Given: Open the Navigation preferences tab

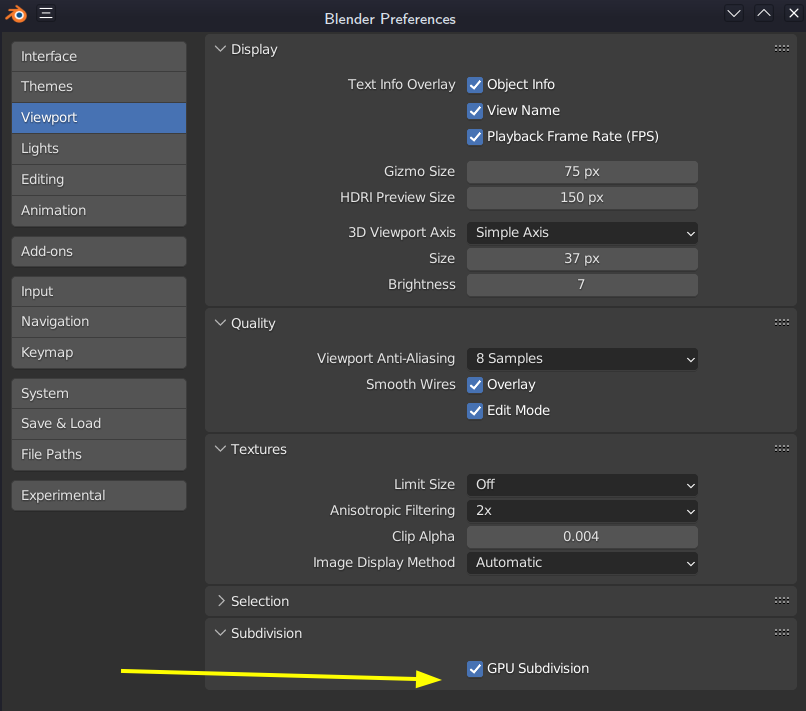Looking at the screenshot, I should point(99,322).
